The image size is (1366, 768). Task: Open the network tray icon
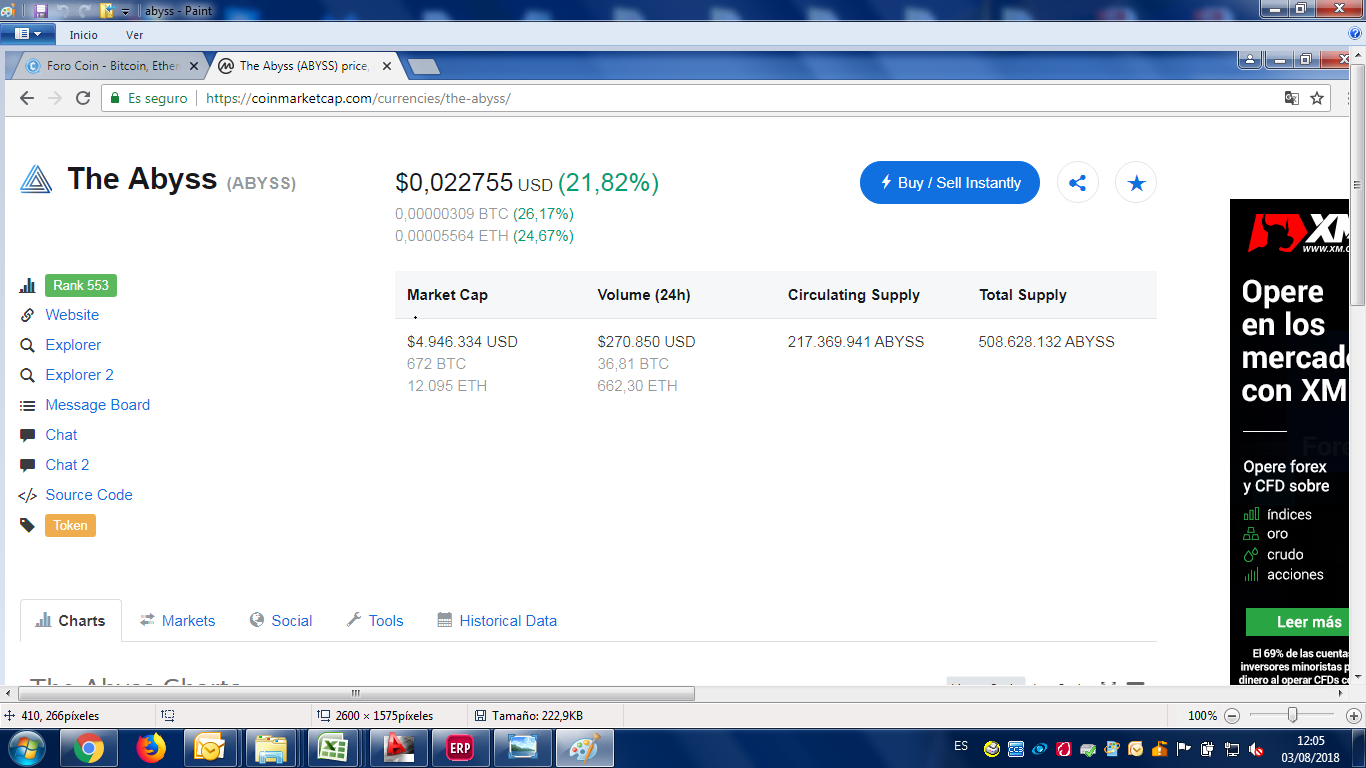1232,749
